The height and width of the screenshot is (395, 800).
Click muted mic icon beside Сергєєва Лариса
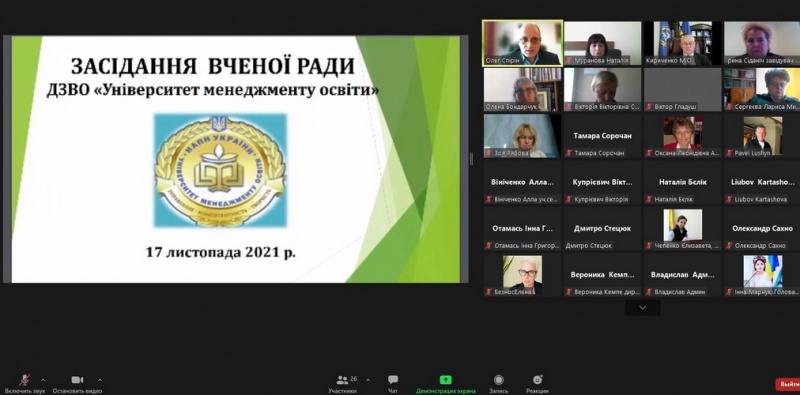pyautogui.click(x=729, y=107)
